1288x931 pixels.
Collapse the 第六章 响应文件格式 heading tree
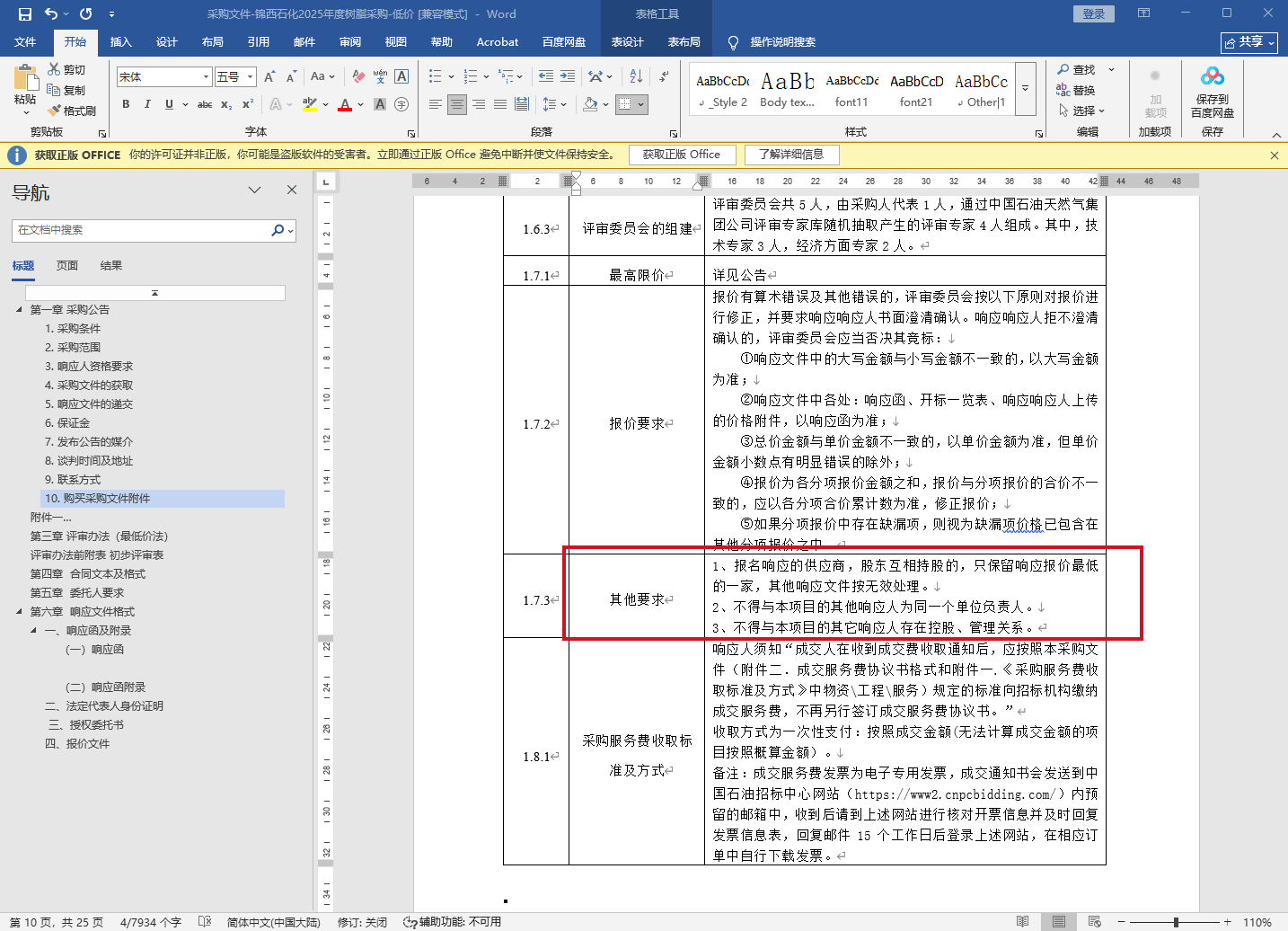[19, 612]
